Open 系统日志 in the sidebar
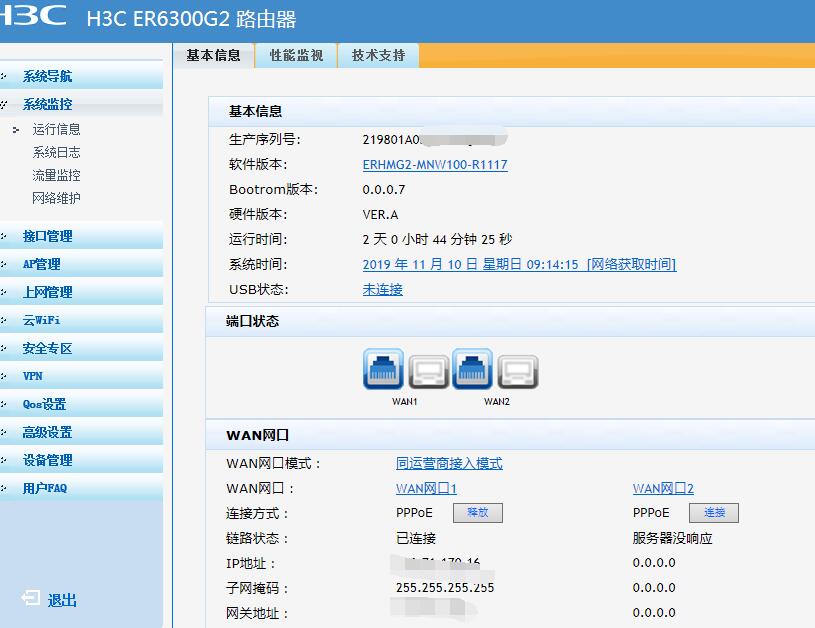 [x=56, y=152]
